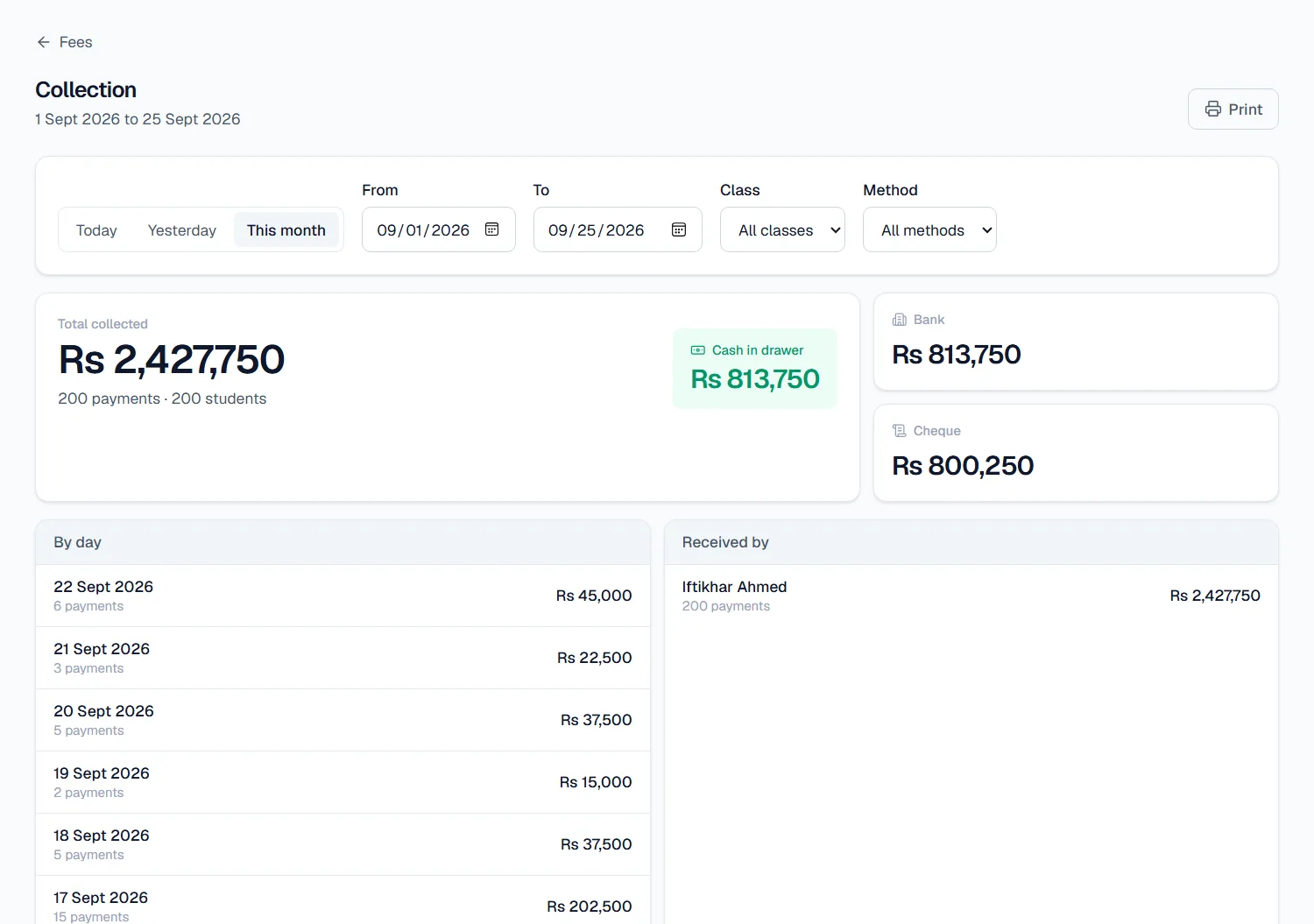Click the Cash in drawer amount Rs 813,750
The width and height of the screenshot is (1314, 924).
[755, 379]
